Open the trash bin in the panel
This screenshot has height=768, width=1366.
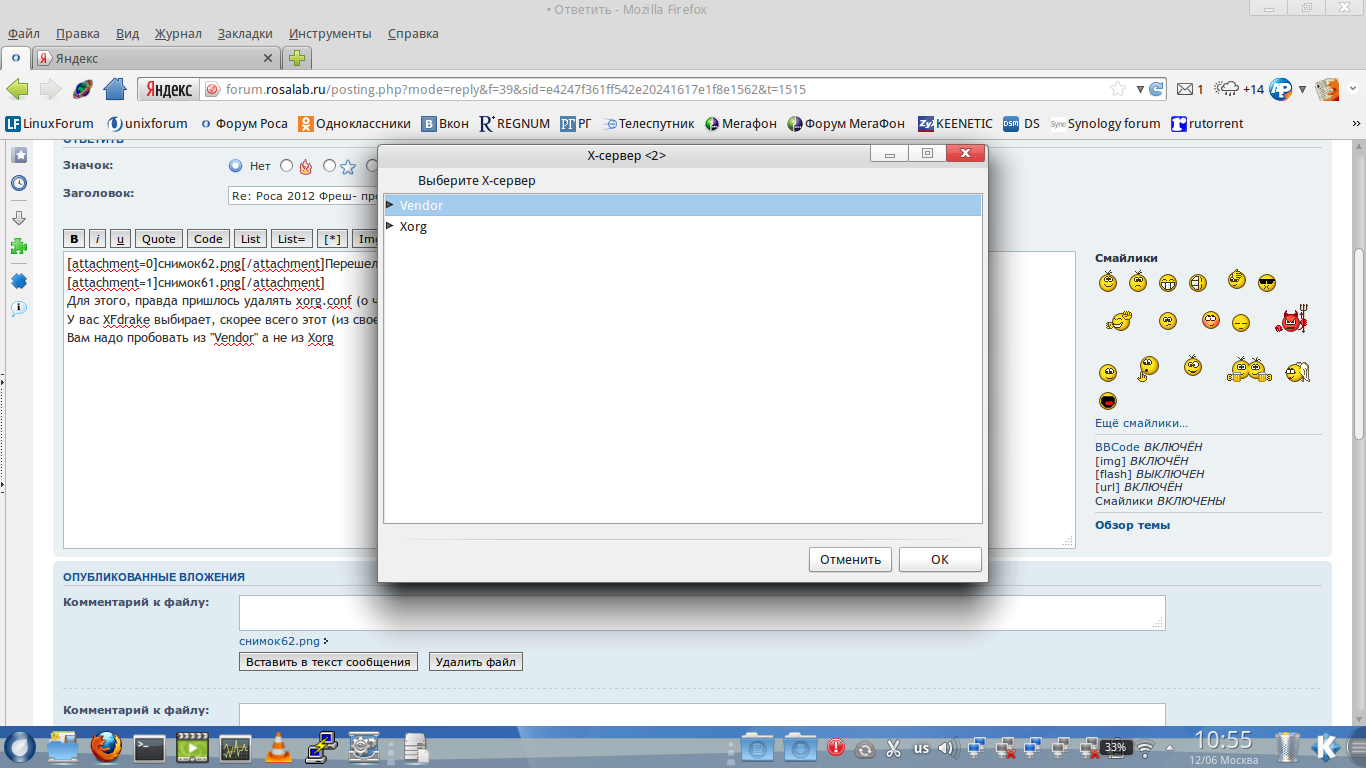[x=1288, y=747]
